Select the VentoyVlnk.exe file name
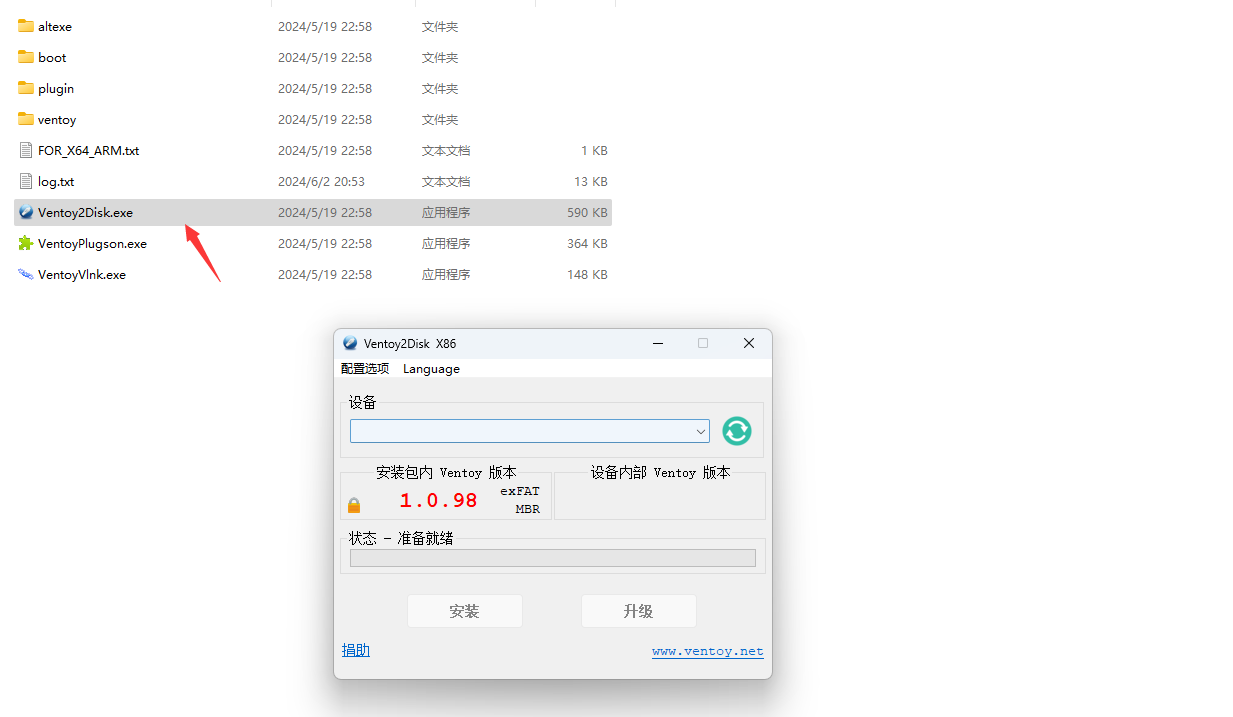 coord(82,274)
